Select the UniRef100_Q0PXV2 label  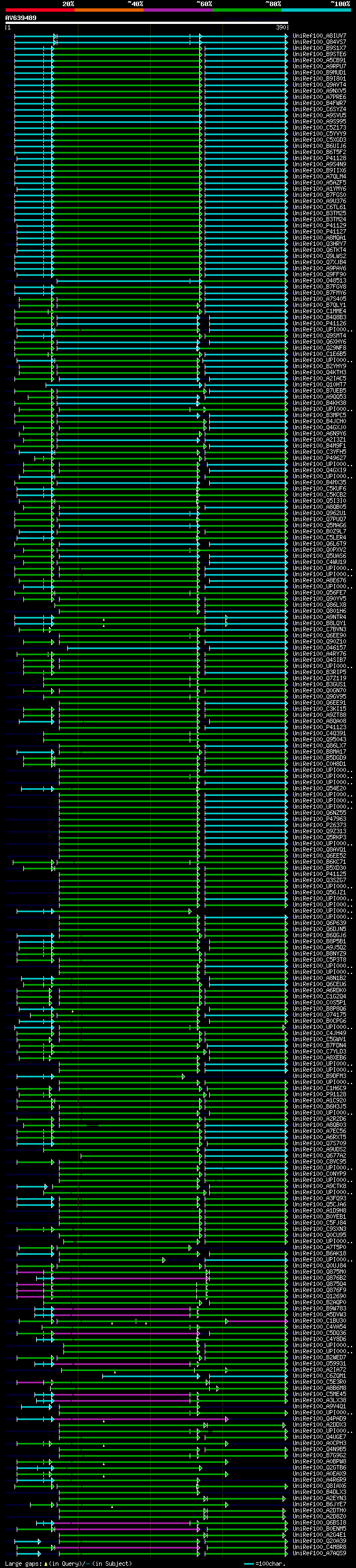tap(319, 550)
